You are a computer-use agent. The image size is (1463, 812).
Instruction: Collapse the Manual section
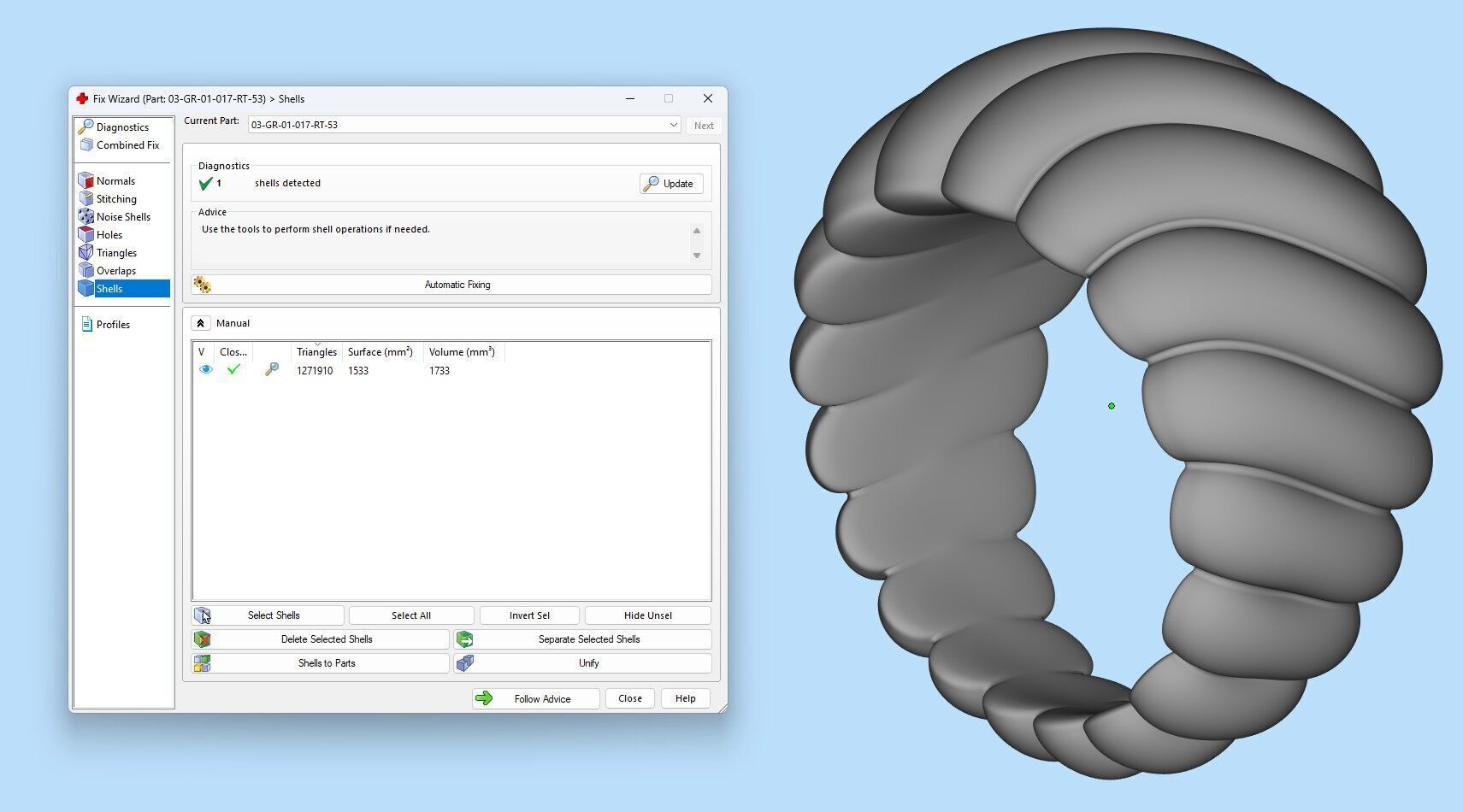coord(199,323)
